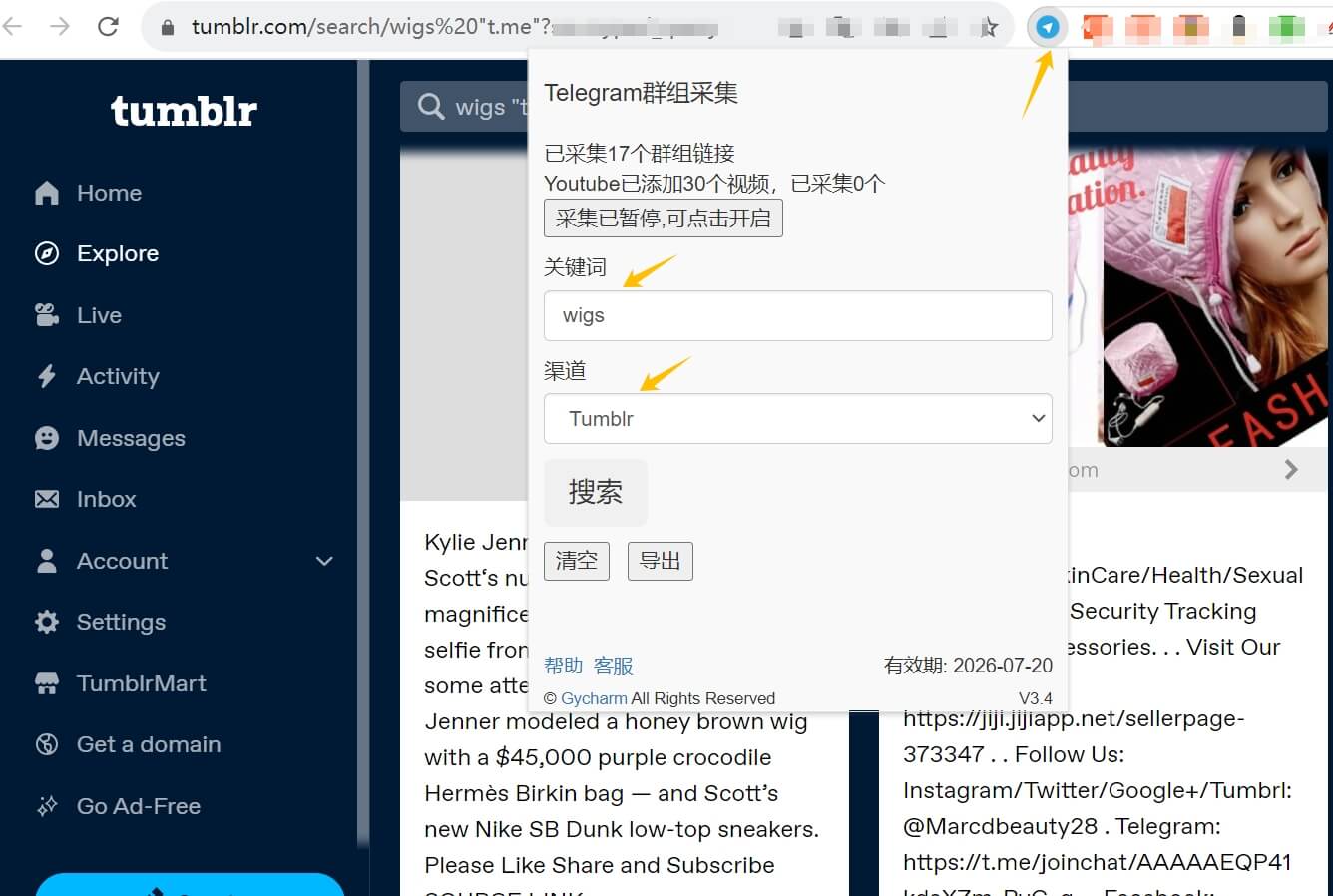Screen dimensions: 1333x896
Task: Click the blue create button at sidebar bottom
Action: click(x=190, y=885)
